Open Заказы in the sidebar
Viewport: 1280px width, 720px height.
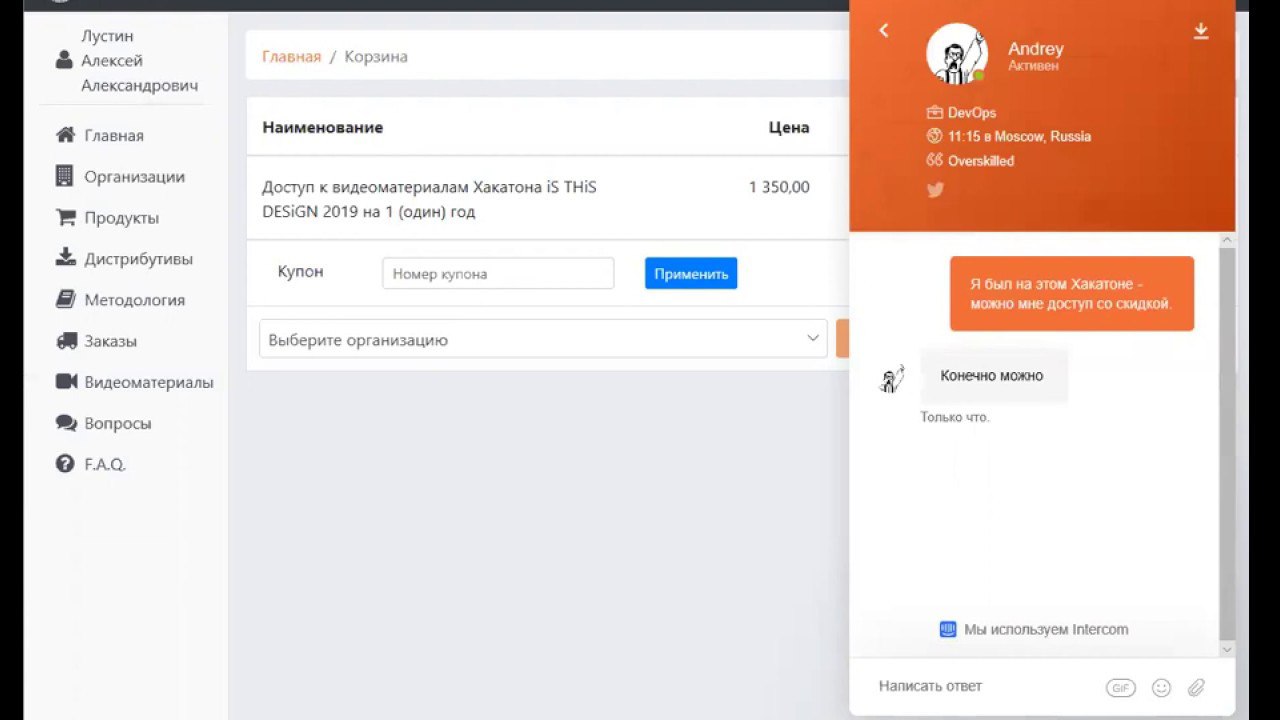(110, 340)
